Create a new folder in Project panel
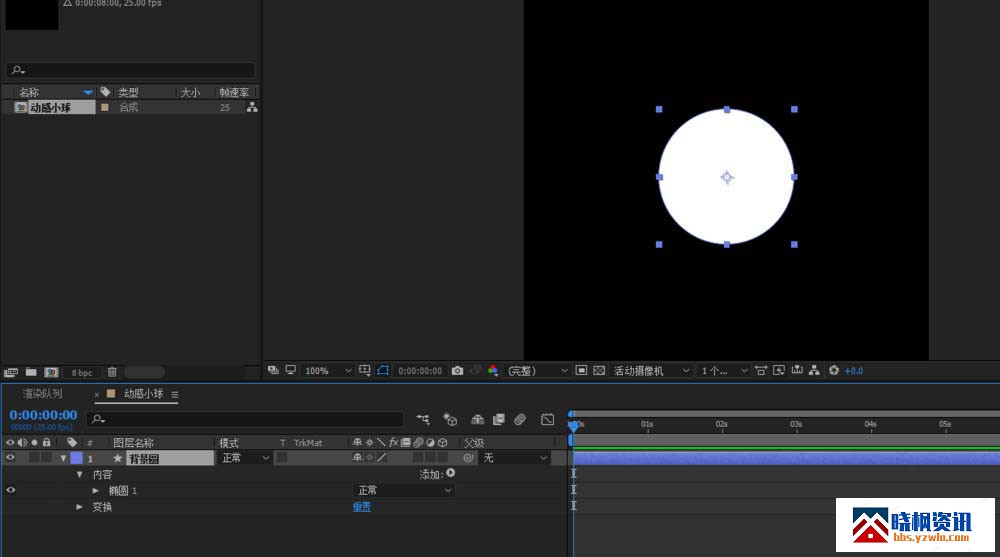The width and height of the screenshot is (1000, 557). 31,372
